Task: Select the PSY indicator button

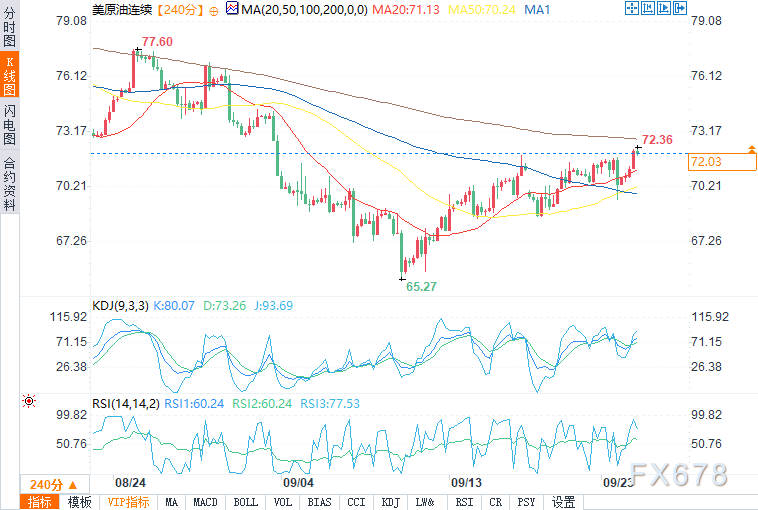Action: 526,502
